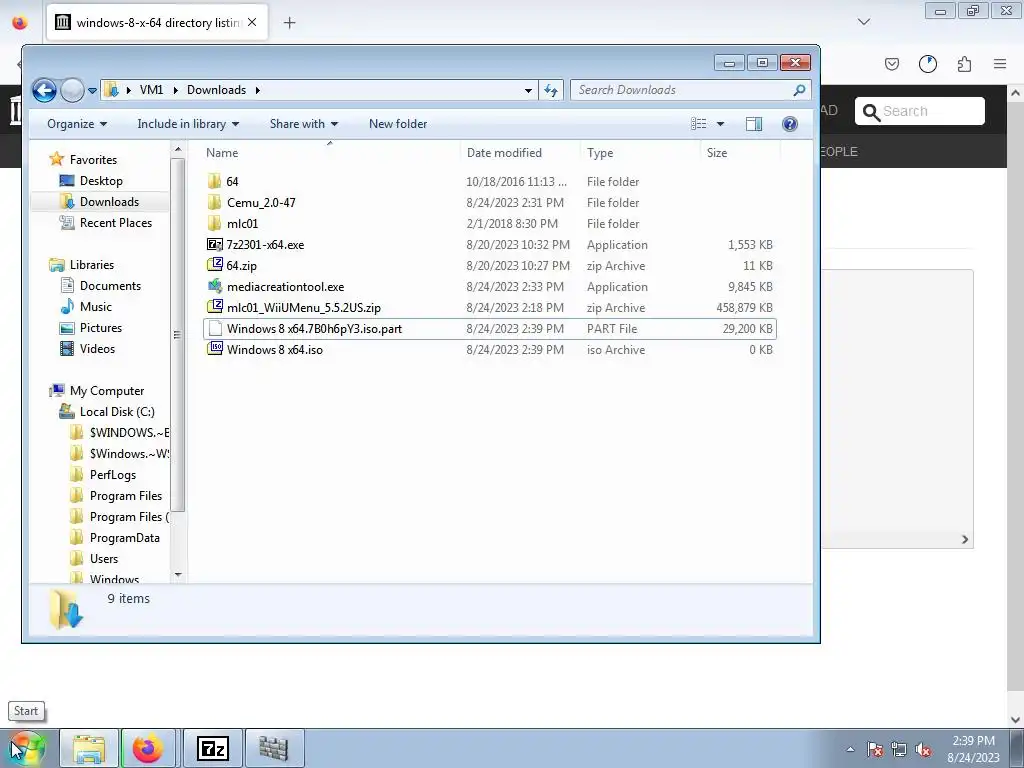Open Recent Places in the sidebar
This screenshot has height=768, width=1024.
[x=116, y=223]
